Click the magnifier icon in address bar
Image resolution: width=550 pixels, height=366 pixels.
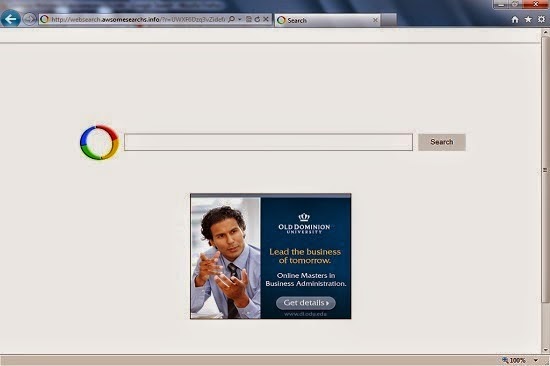coord(232,19)
